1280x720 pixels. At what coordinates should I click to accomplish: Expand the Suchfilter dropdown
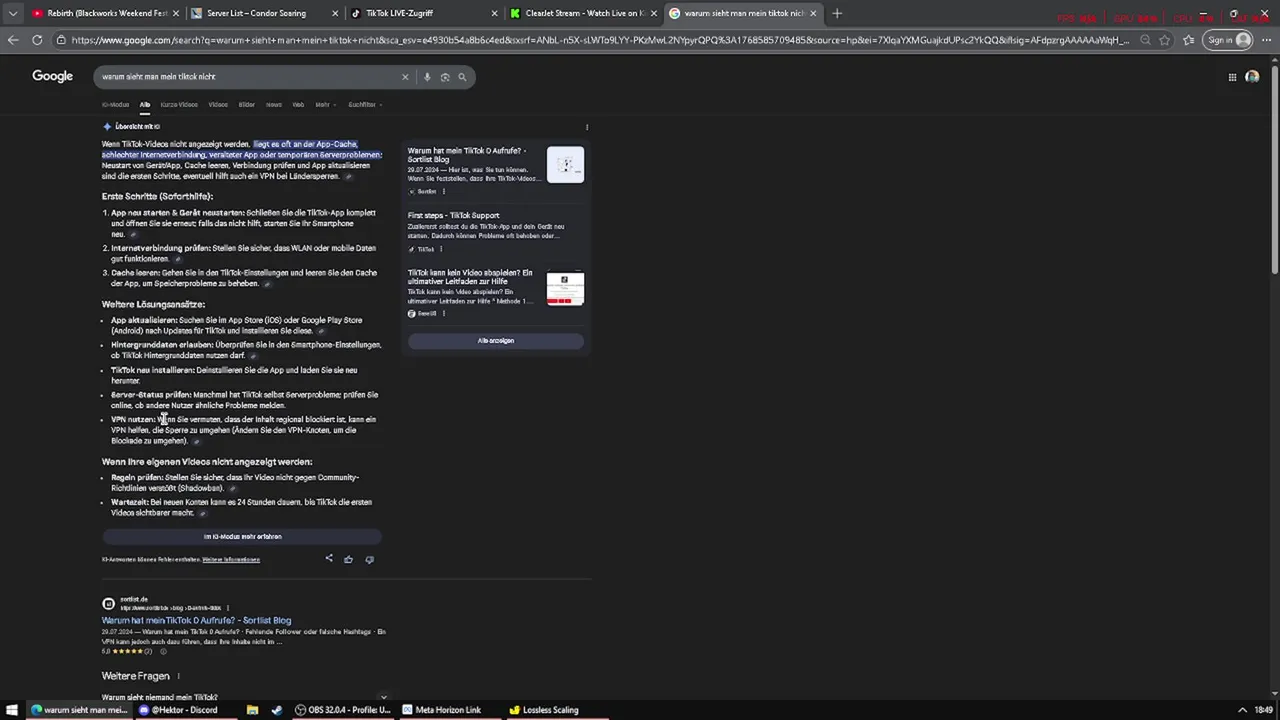(364, 104)
